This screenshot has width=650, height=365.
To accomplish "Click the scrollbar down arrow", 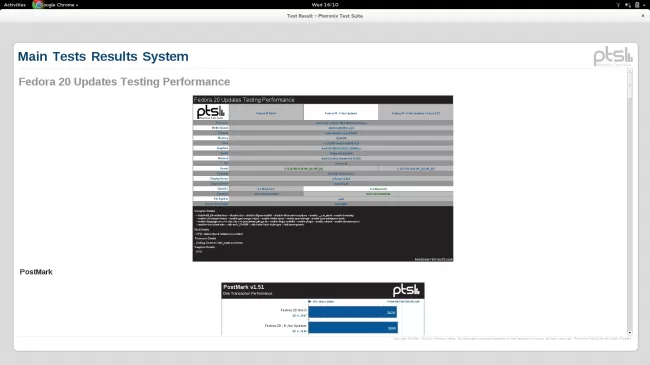I will tap(630, 333).
